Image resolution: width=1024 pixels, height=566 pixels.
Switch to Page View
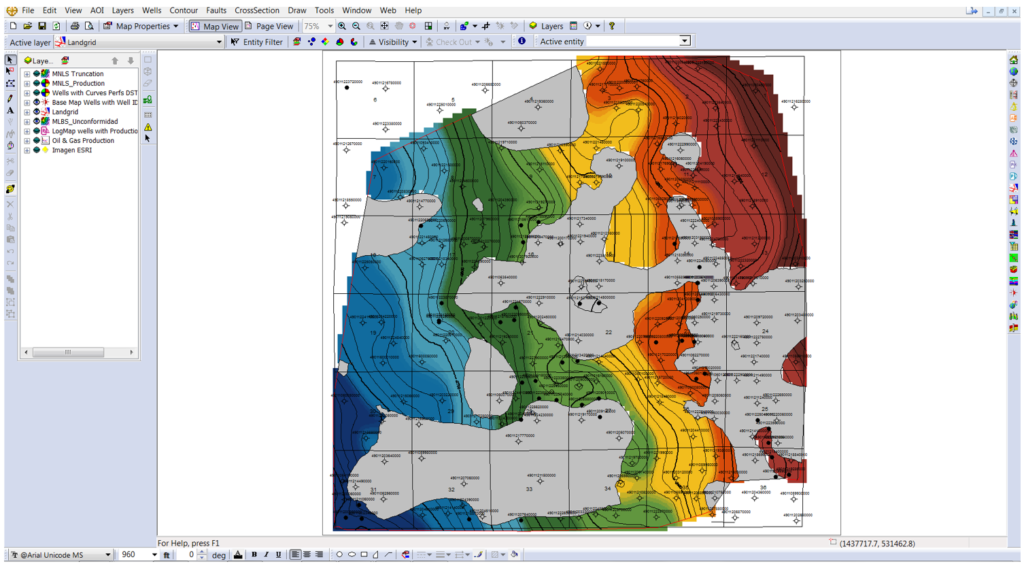pos(268,26)
